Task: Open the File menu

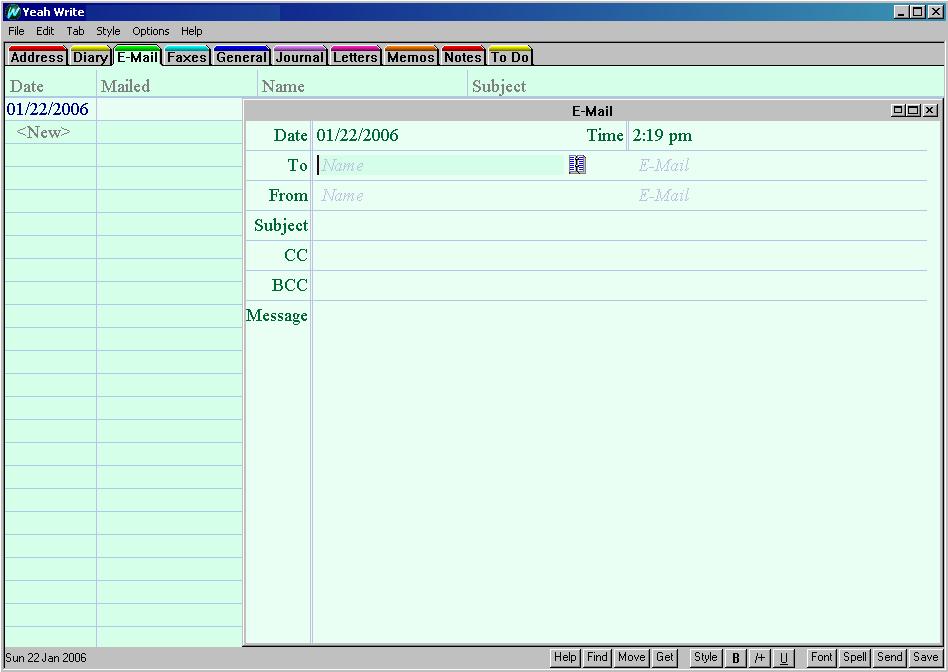Action: (16, 31)
